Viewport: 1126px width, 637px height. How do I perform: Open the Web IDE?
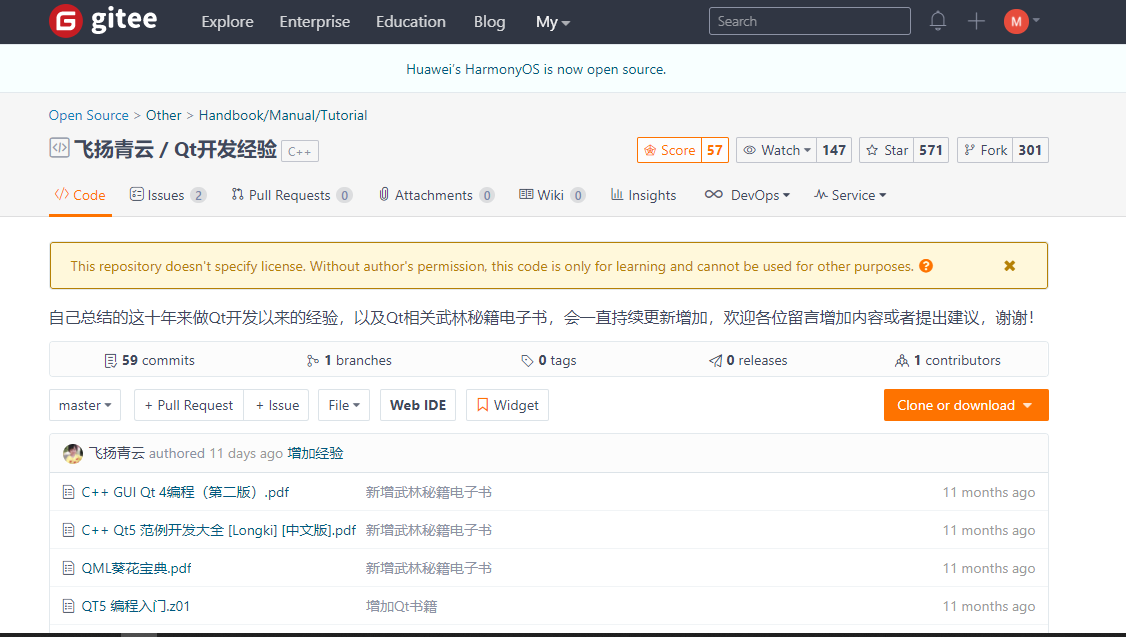[x=418, y=405]
